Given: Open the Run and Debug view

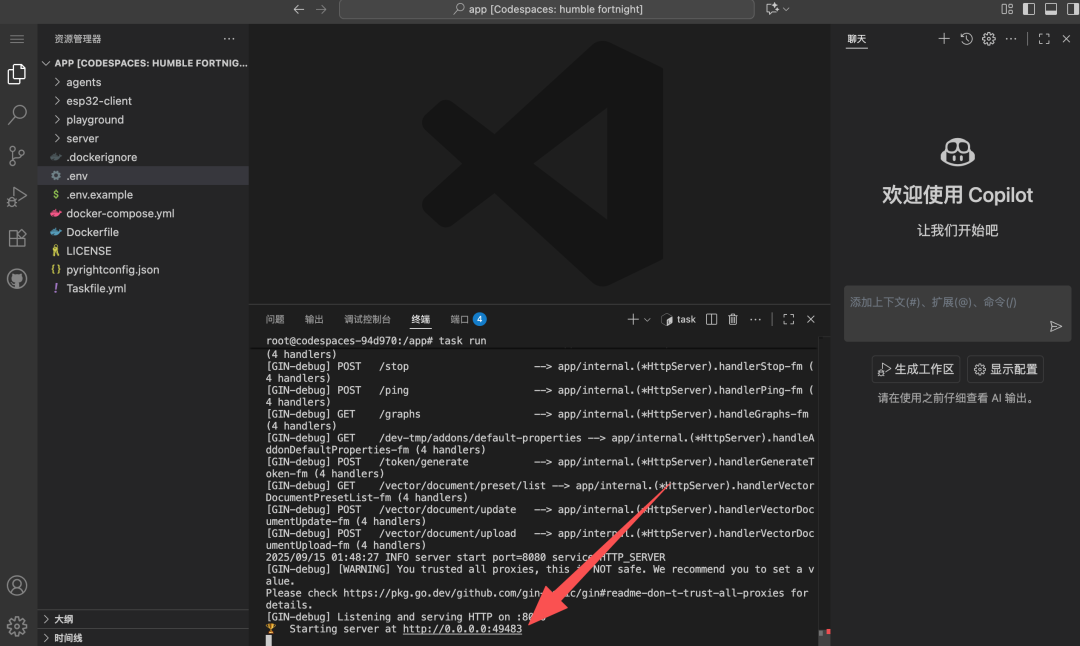Looking at the screenshot, I should point(17,196).
